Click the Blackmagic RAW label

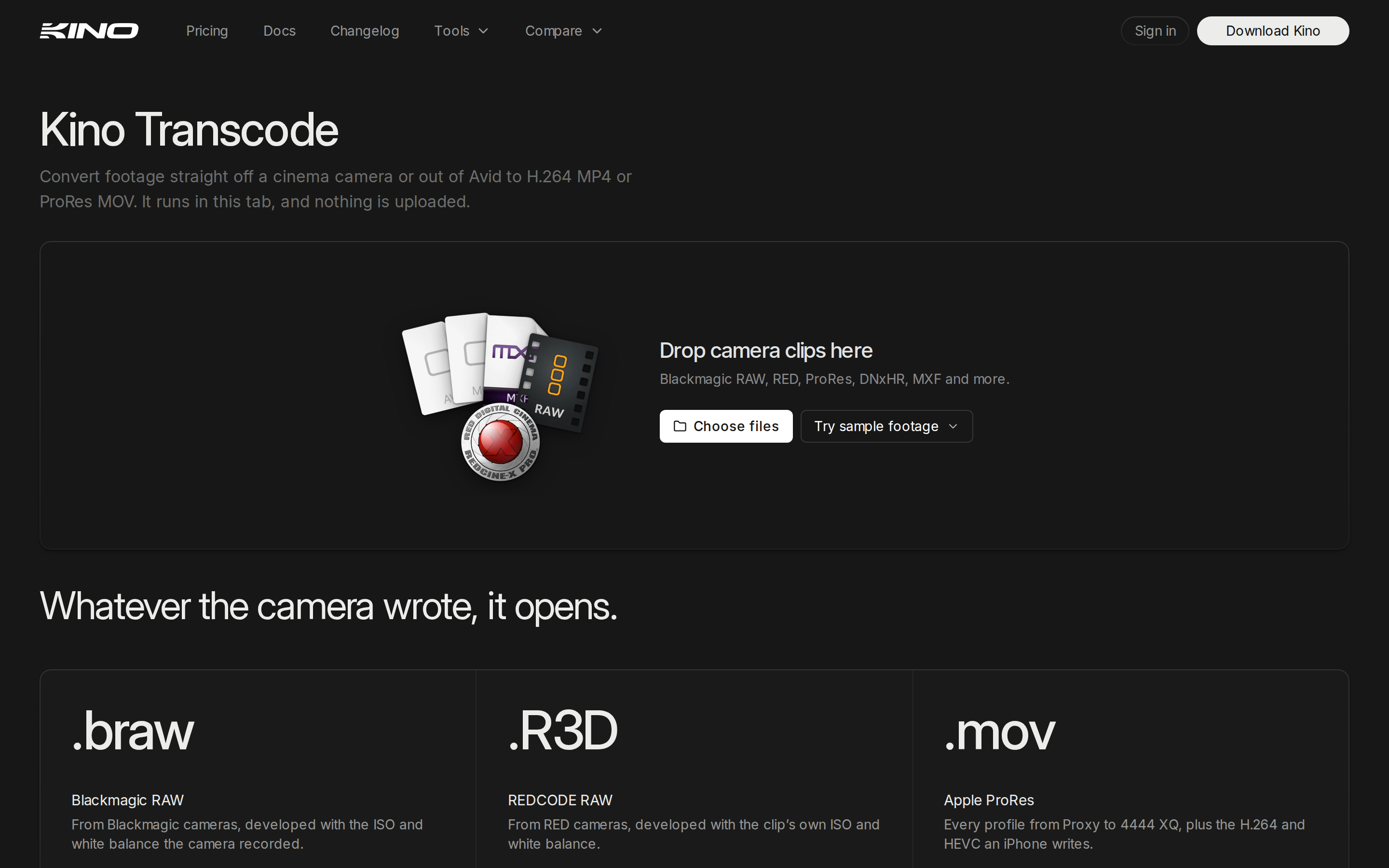click(127, 800)
